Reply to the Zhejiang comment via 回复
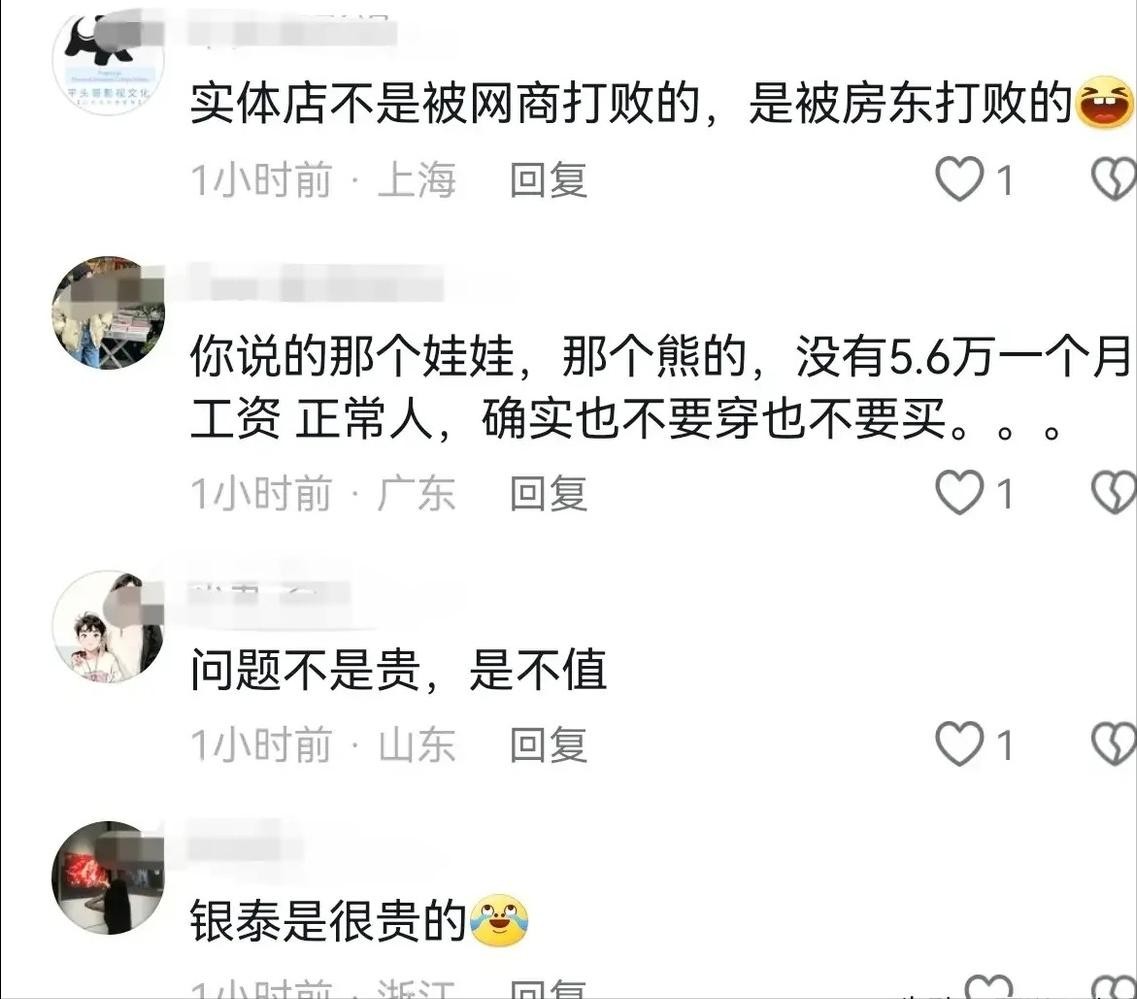 pyautogui.click(x=548, y=988)
